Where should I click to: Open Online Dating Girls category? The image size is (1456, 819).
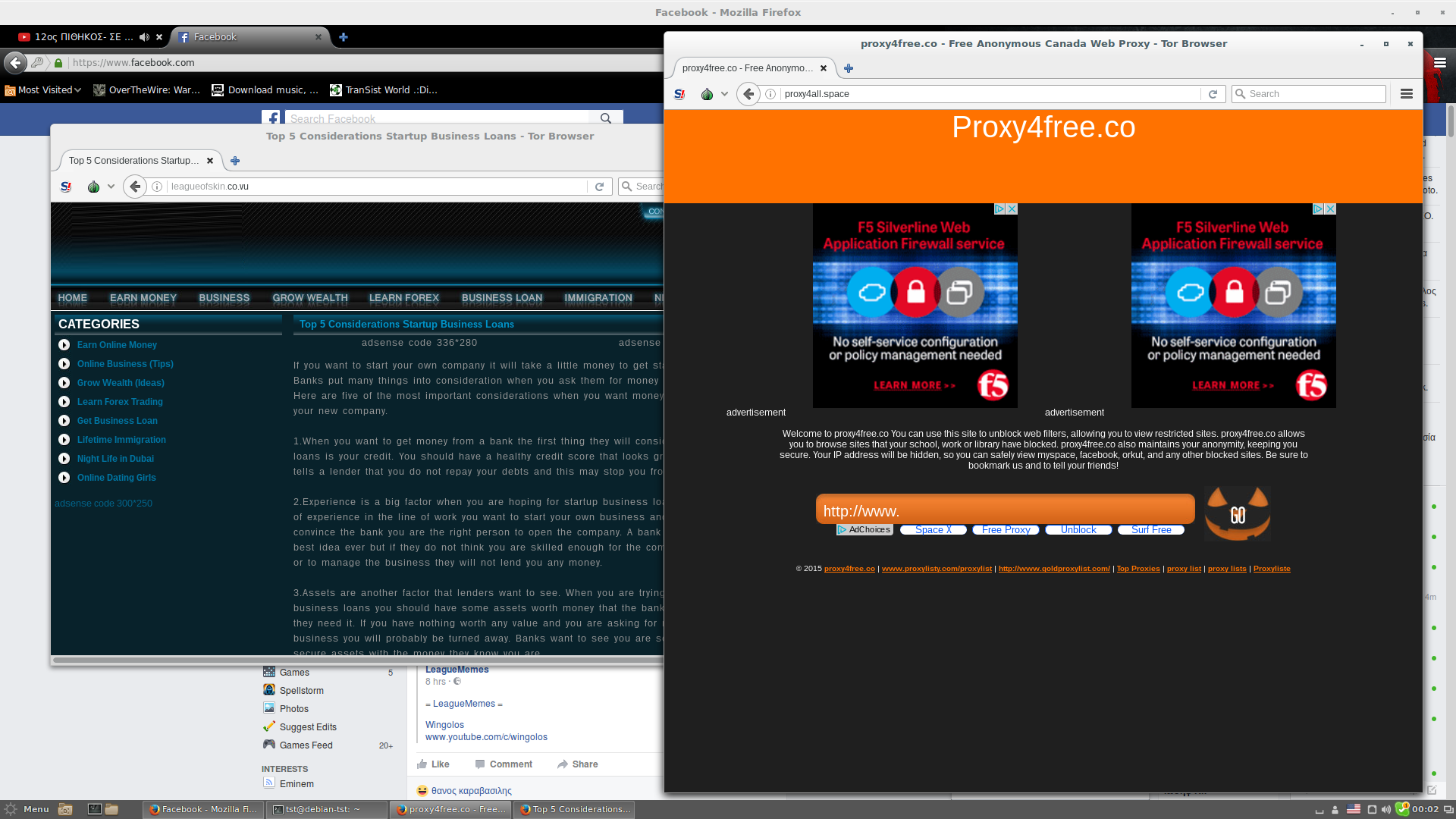pos(116,478)
